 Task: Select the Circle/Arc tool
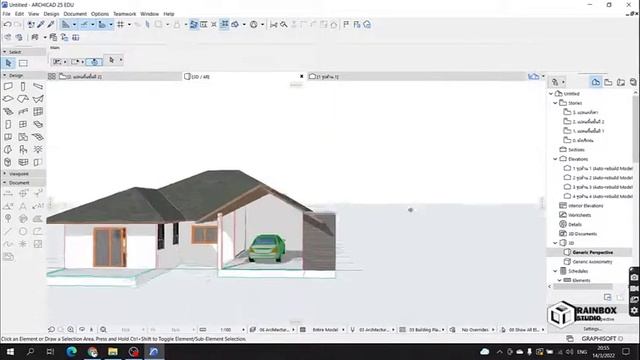tap(23, 231)
